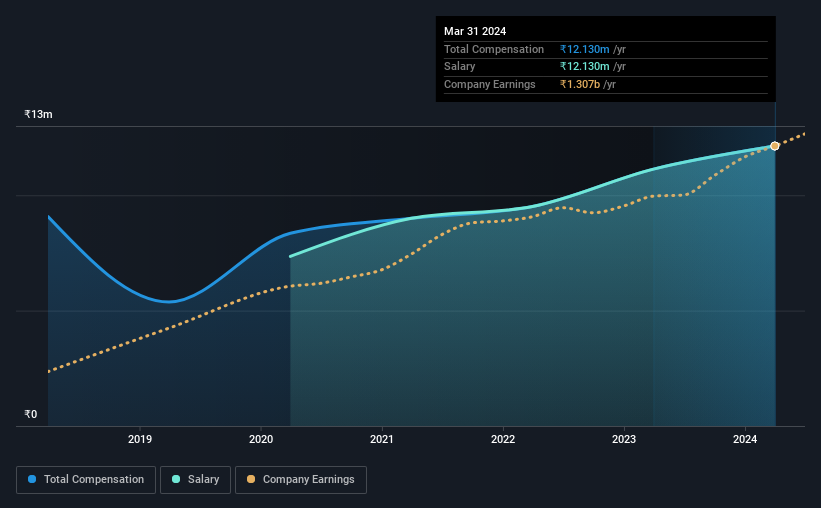
Task: Click the 2019 x-axis label
Action: pos(140,439)
